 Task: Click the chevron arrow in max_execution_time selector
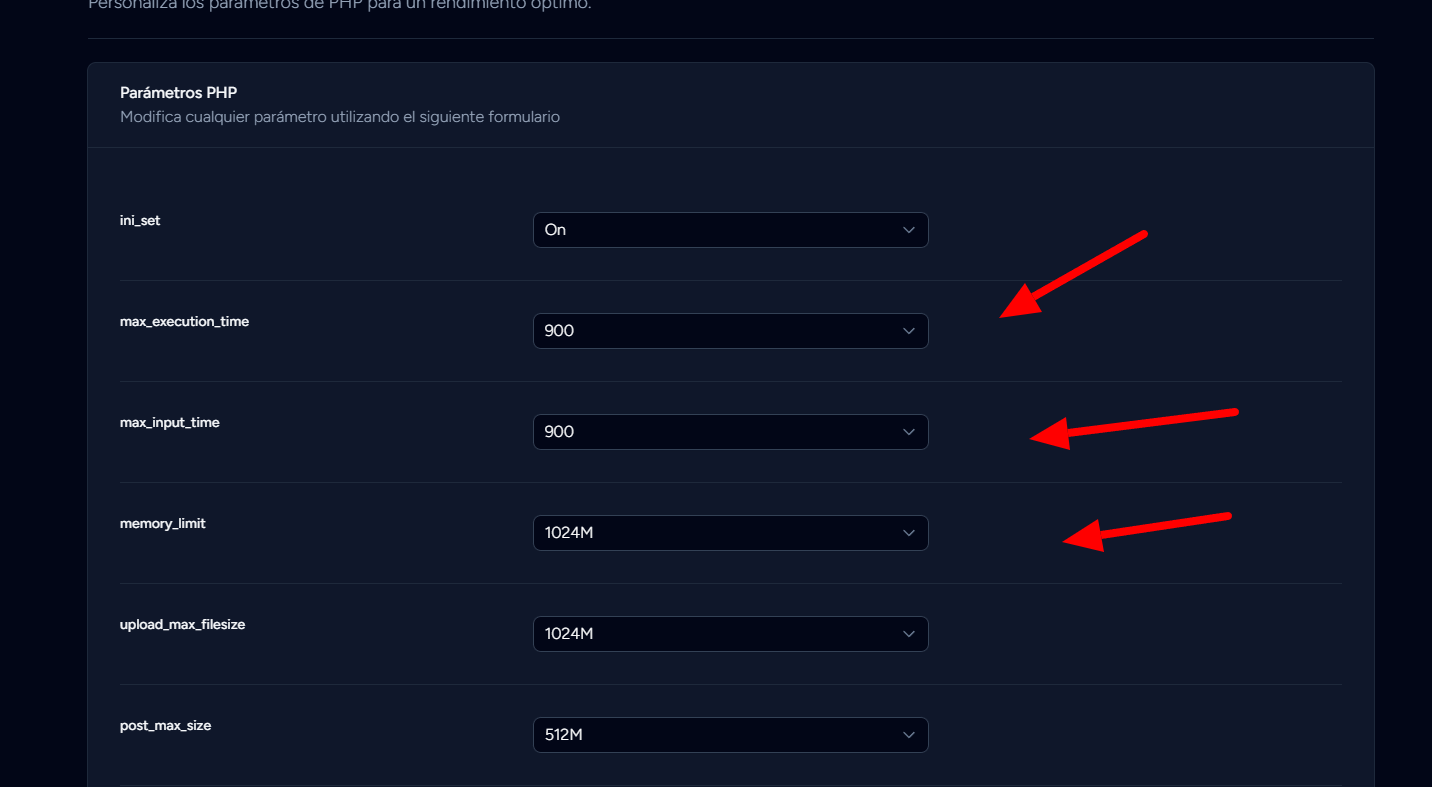[908, 331]
